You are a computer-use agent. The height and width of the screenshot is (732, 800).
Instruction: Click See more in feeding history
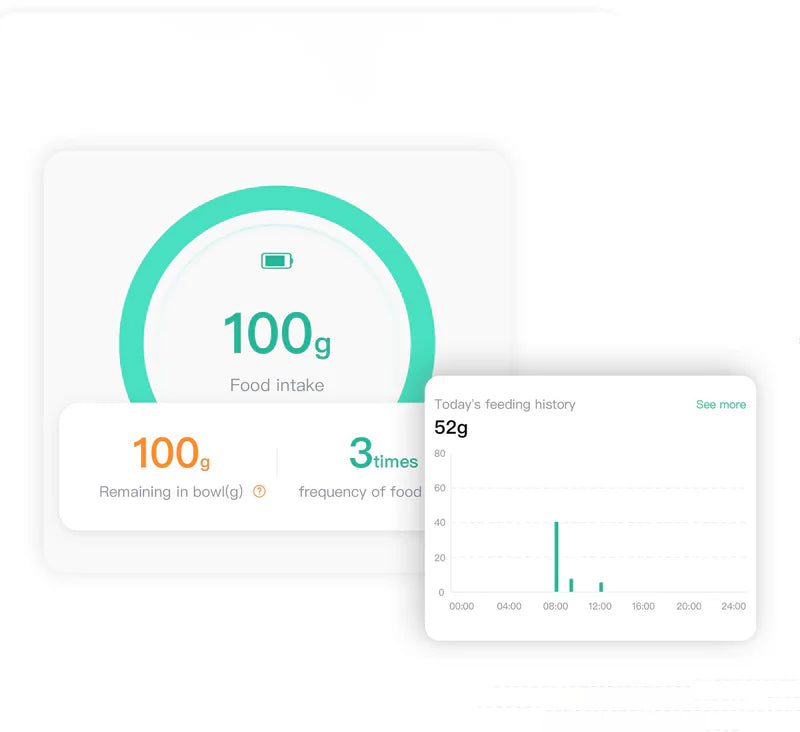[x=720, y=405]
